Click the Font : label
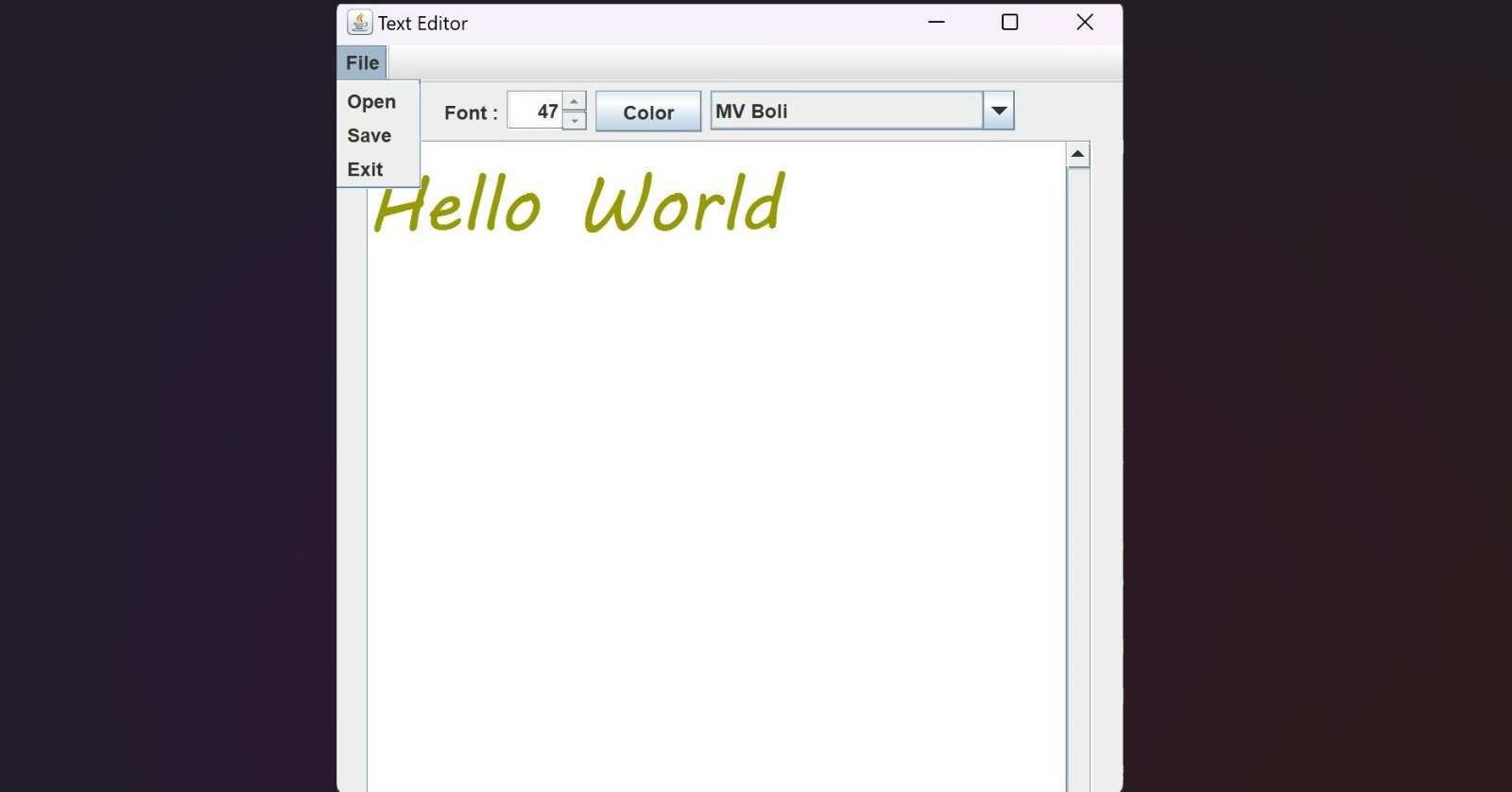The image size is (1512, 792). coord(471,112)
